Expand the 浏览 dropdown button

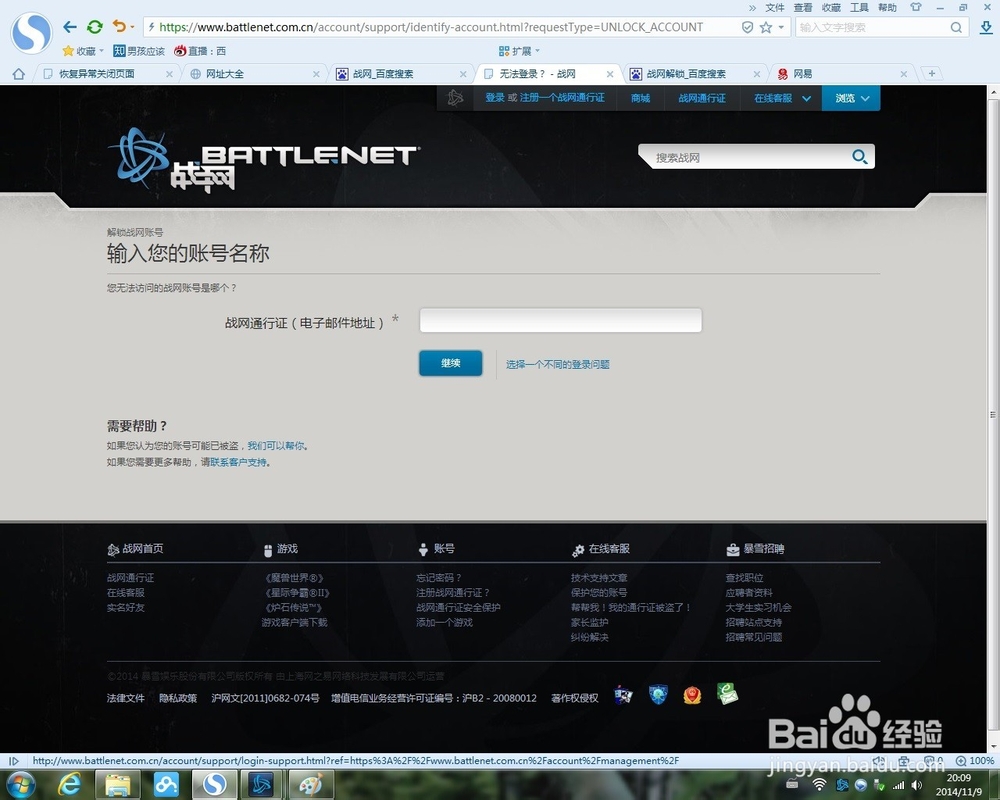click(851, 98)
